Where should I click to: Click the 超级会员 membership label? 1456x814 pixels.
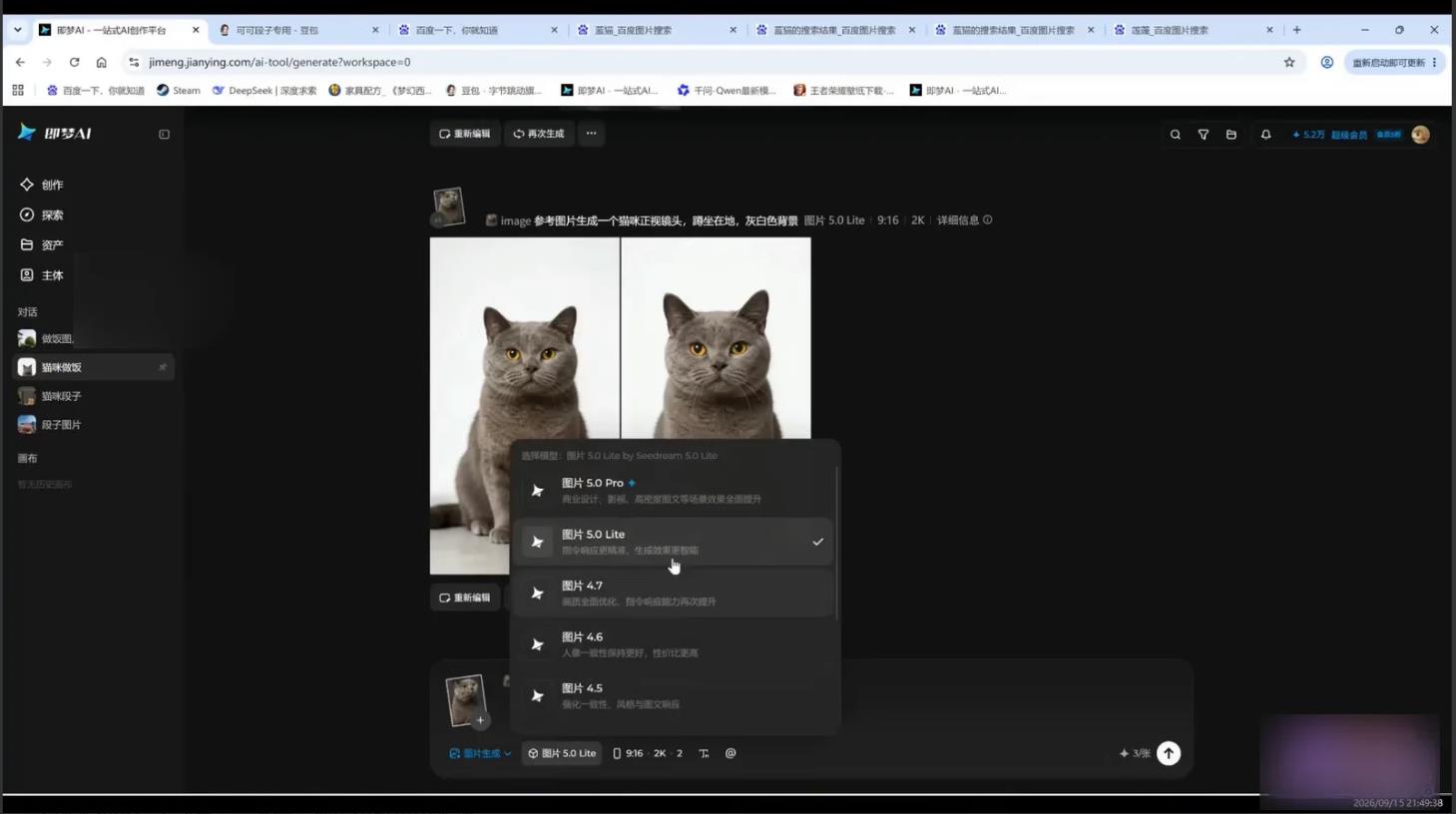click(1348, 135)
